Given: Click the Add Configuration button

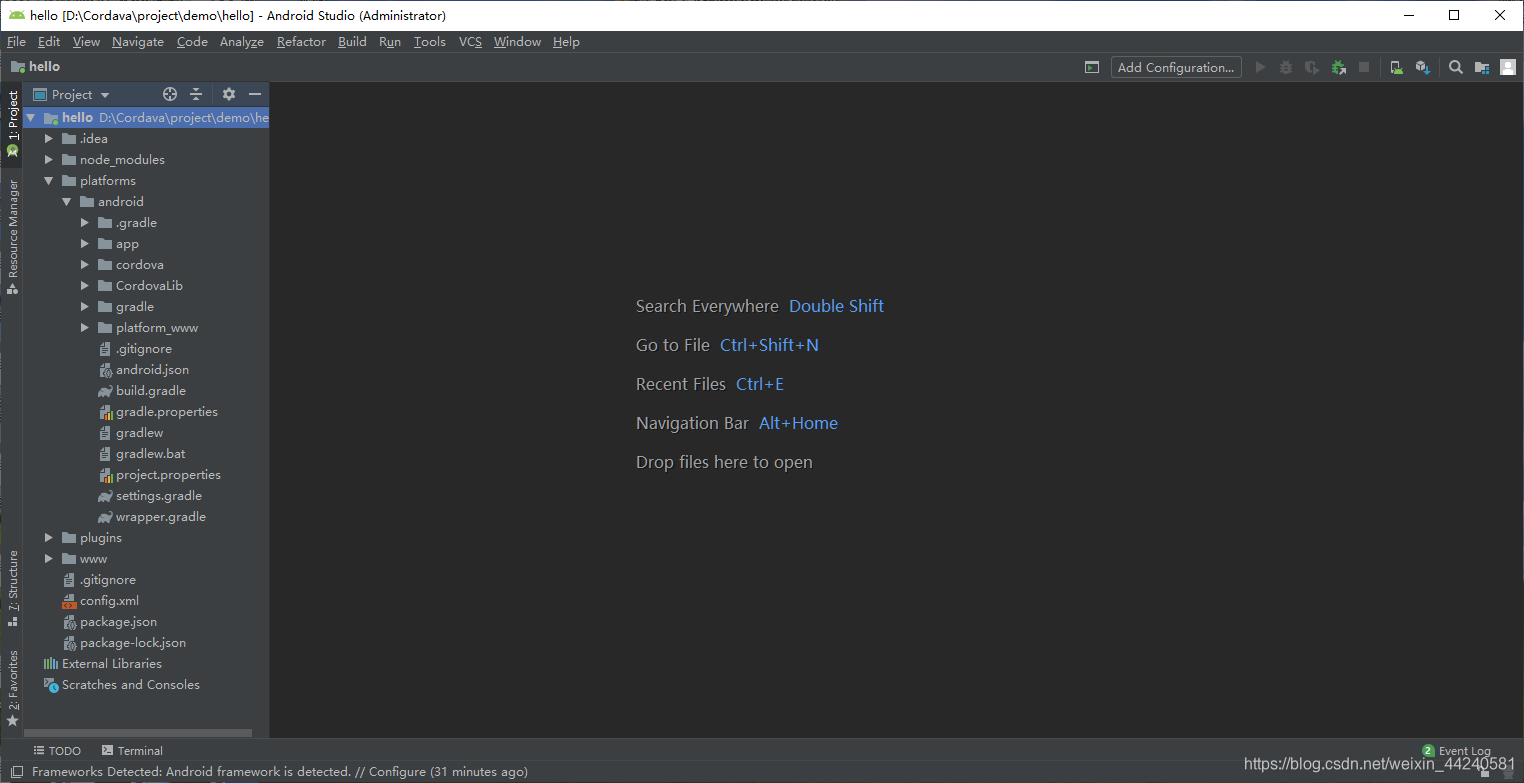Looking at the screenshot, I should point(1176,67).
